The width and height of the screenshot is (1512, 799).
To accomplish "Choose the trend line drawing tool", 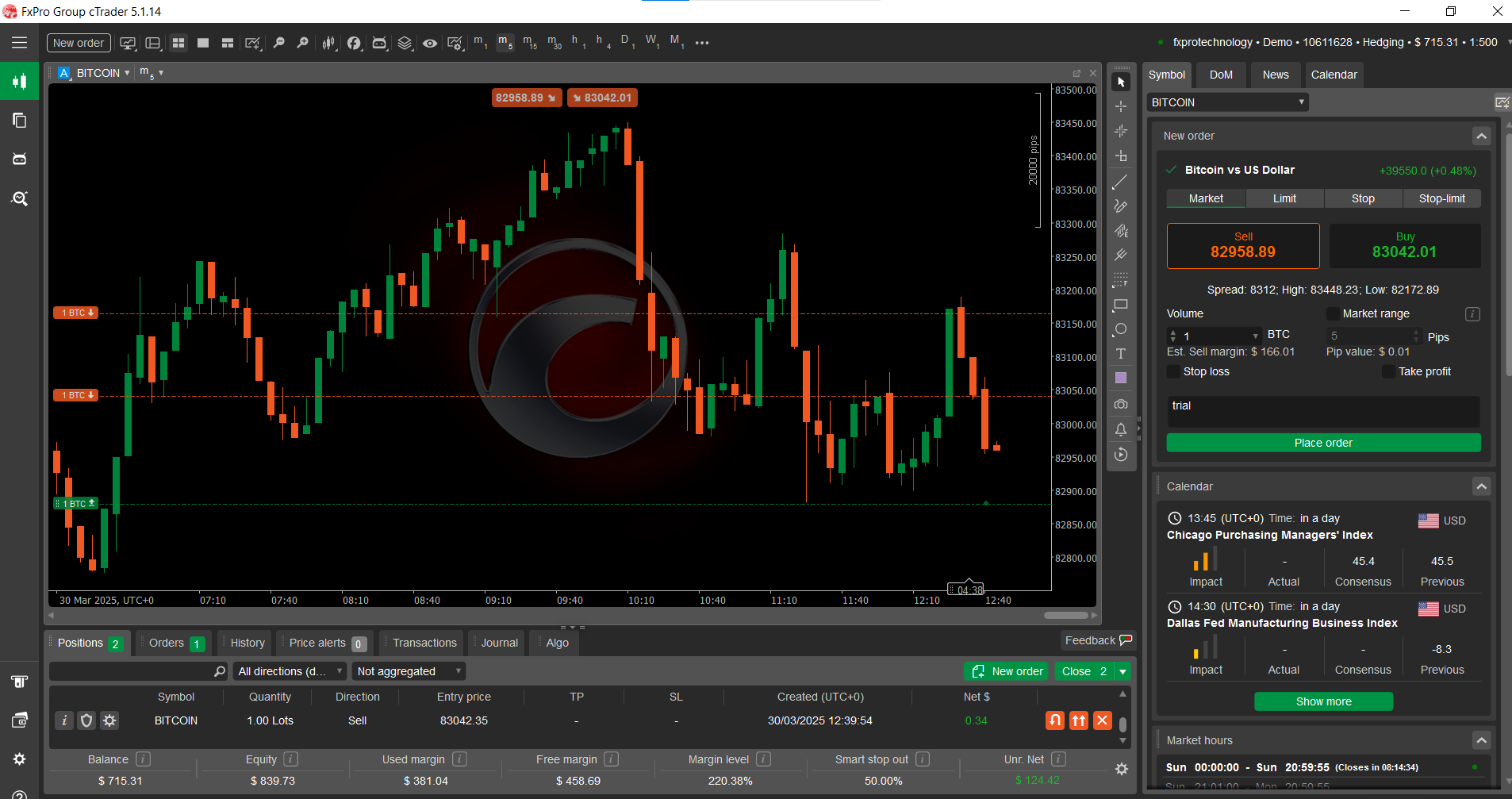I will pyautogui.click(x=1120, y=182).
